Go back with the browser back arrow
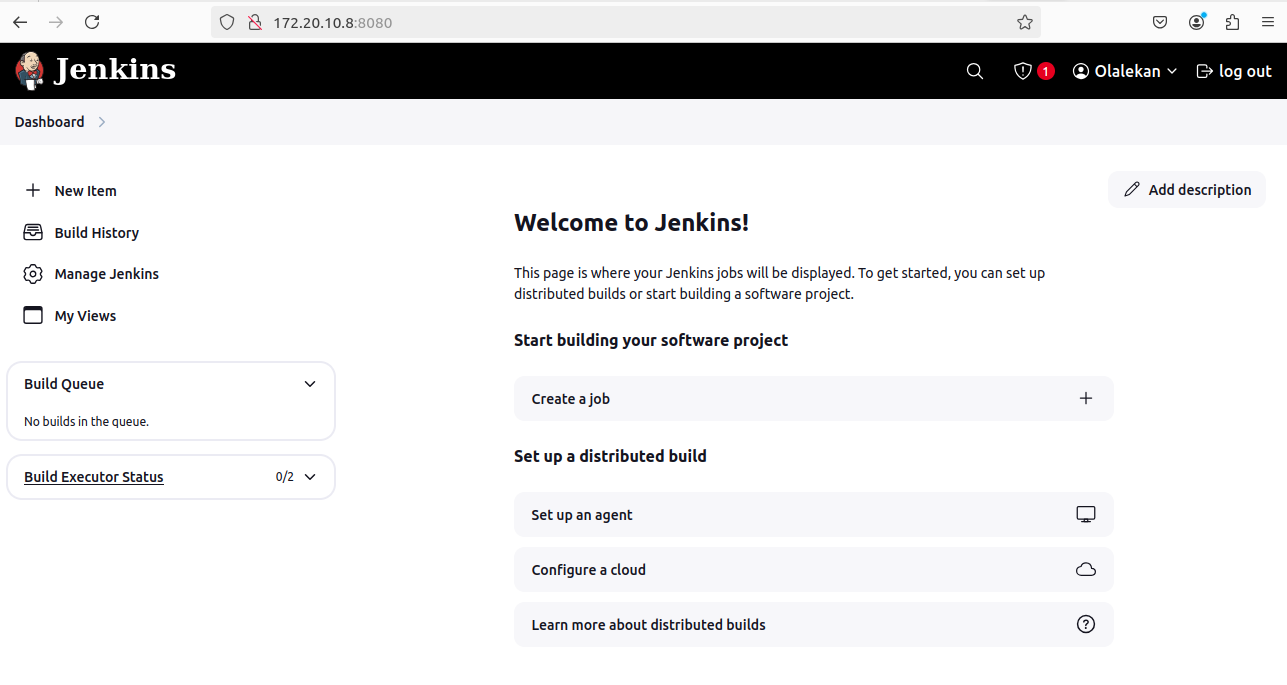Viewport: 1287px width, 685px height. 20,22
